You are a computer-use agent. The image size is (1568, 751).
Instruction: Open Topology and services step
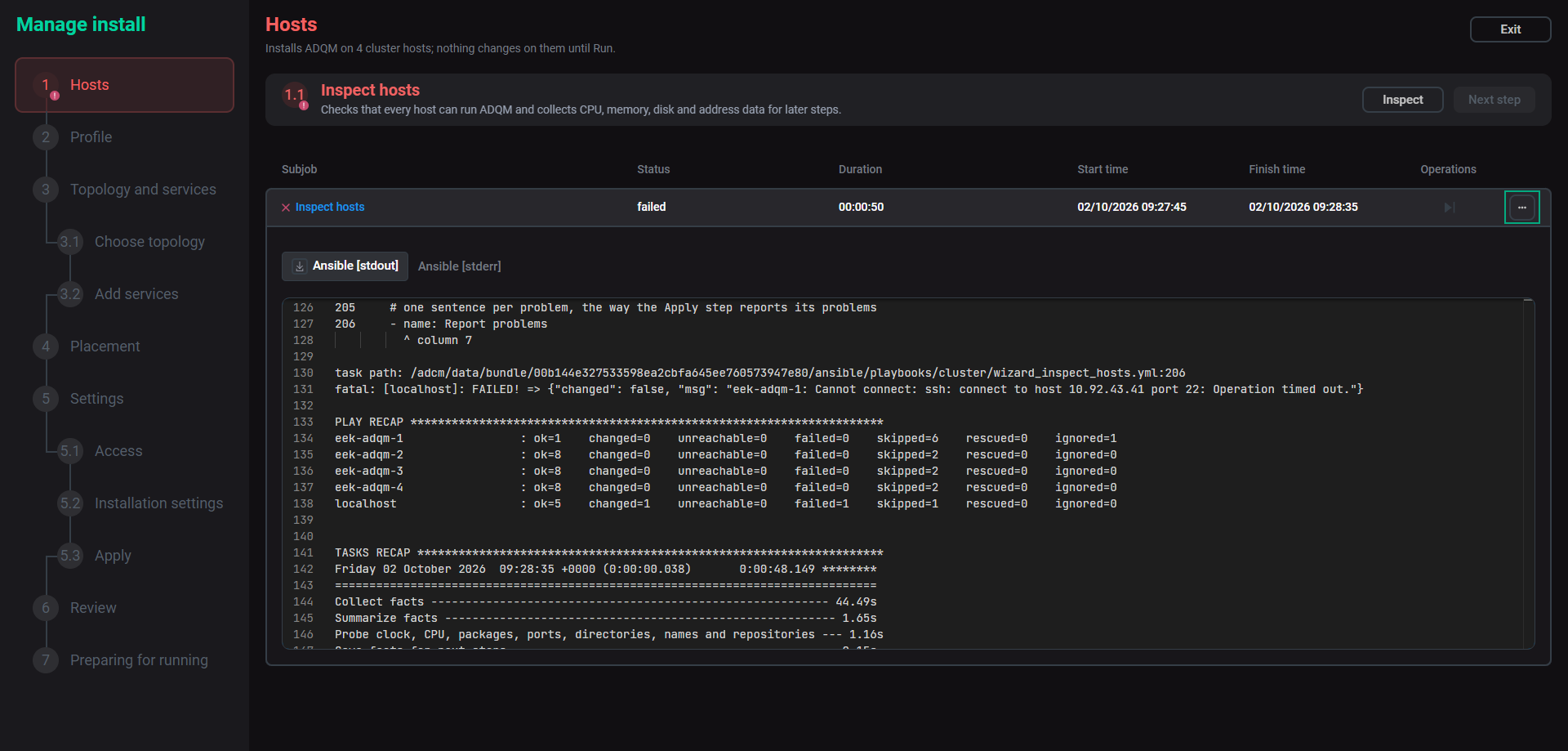pyautogui.click(x=143, y=190)
